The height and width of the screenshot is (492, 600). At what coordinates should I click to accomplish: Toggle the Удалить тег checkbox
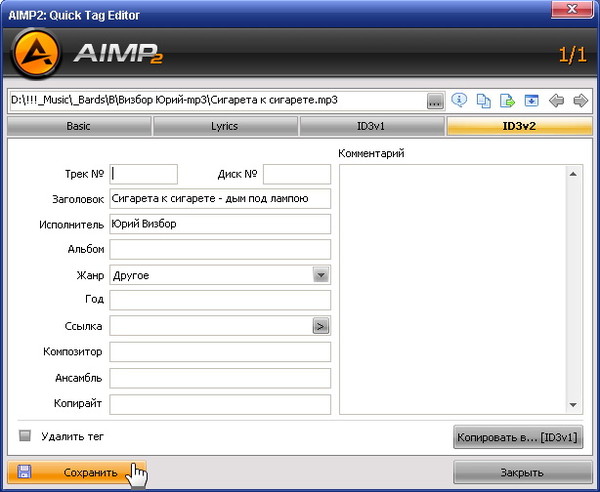pos(25,436)
